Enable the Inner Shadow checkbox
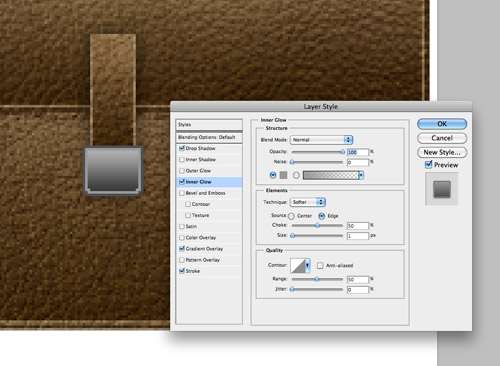The height and width of the screenshot is (366, 500). point(182,160)
